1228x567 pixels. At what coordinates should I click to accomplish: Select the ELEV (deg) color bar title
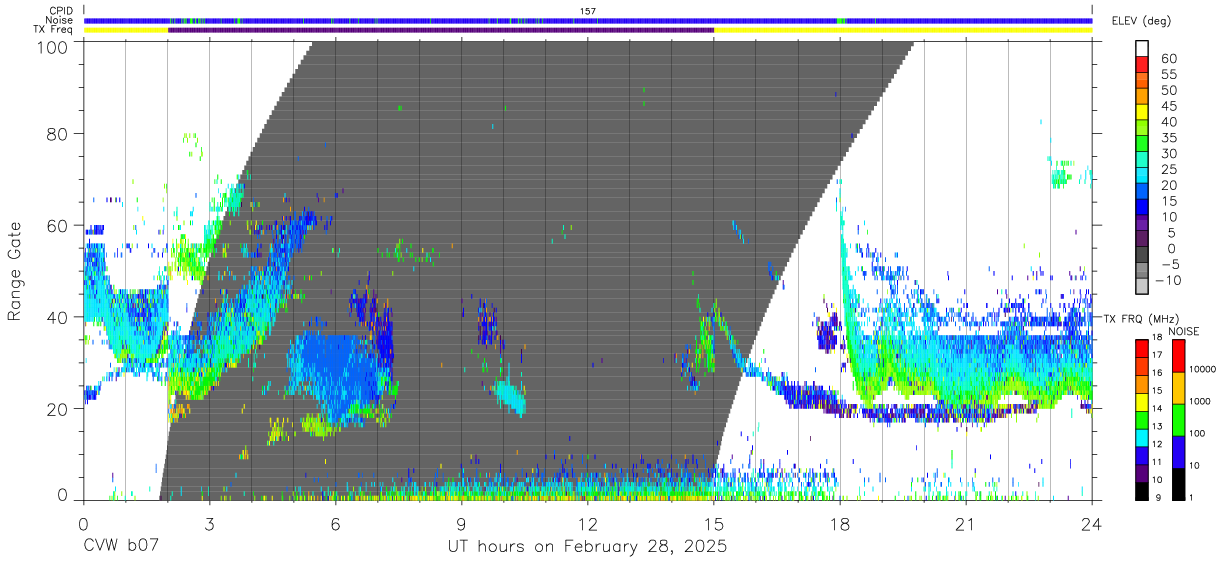[1142, 21]
